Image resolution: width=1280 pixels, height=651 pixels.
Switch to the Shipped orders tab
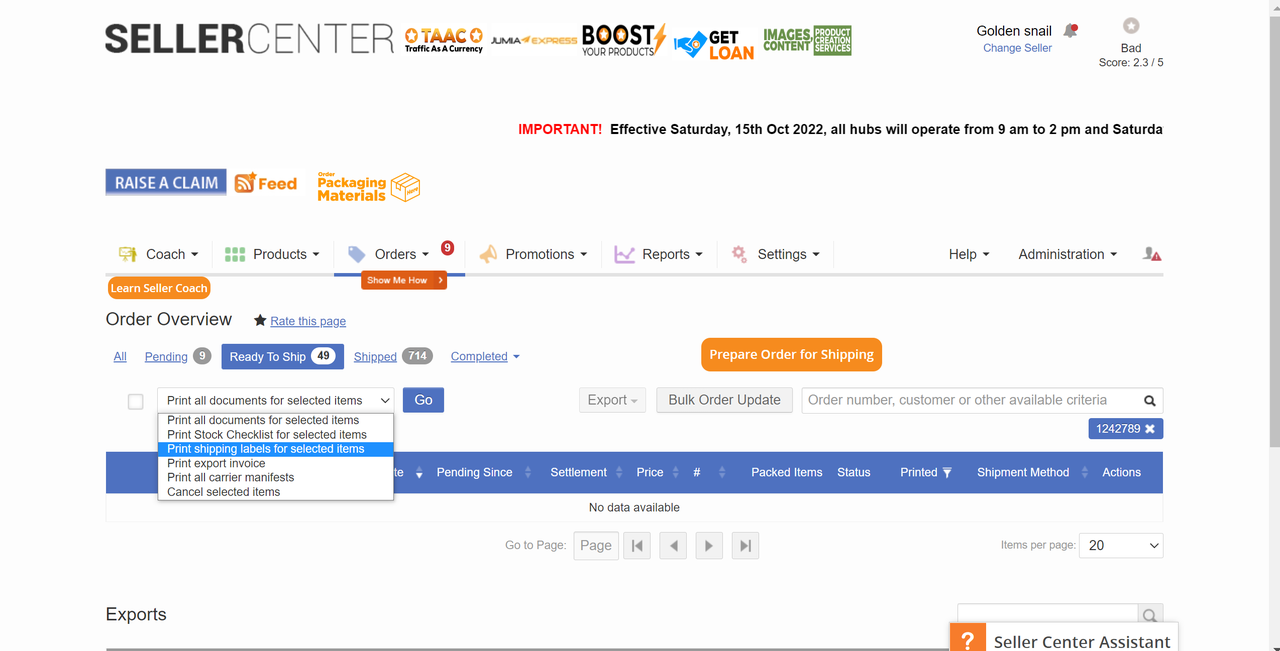(x=375, y=357)
